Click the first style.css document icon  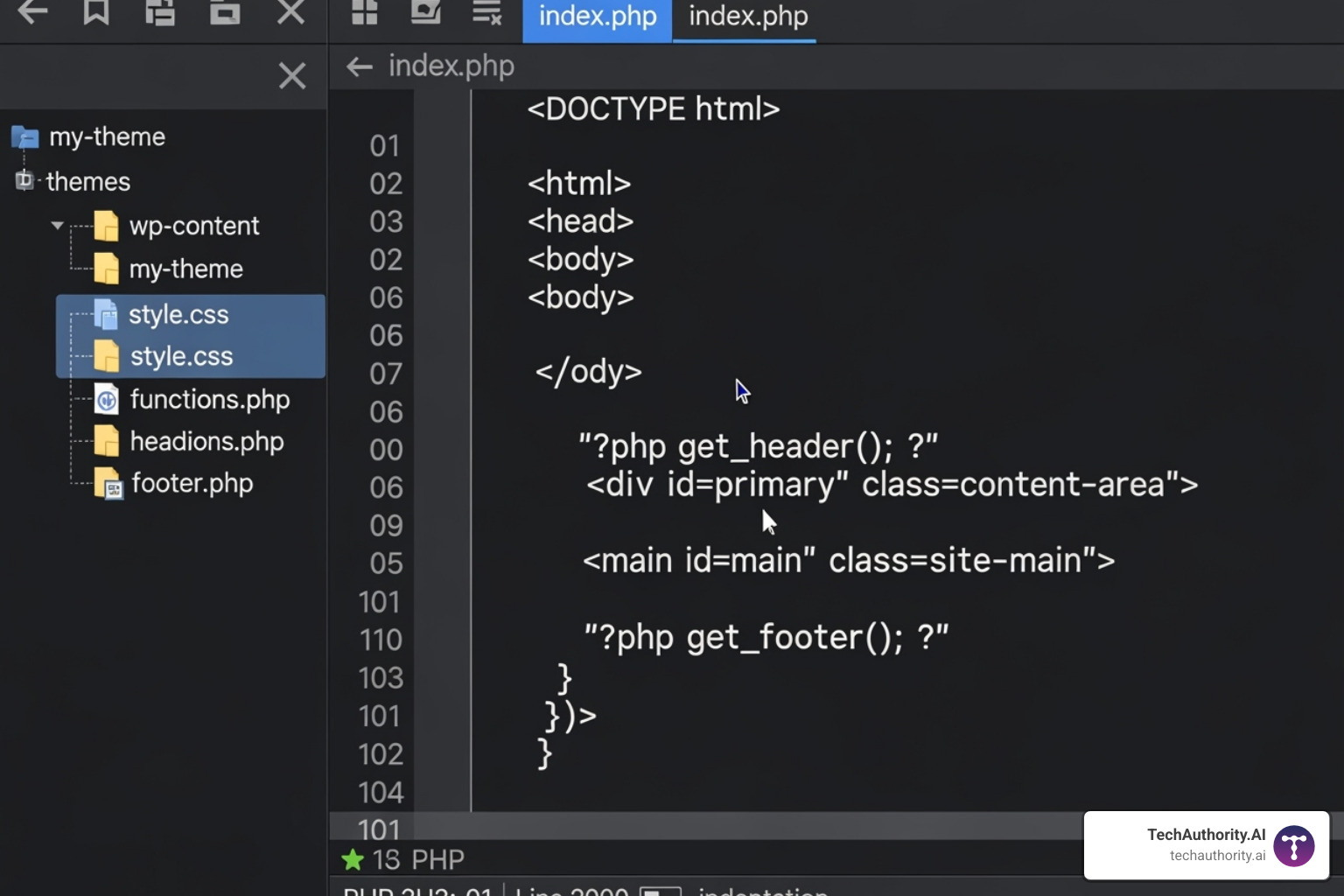[x=106, y=315]
